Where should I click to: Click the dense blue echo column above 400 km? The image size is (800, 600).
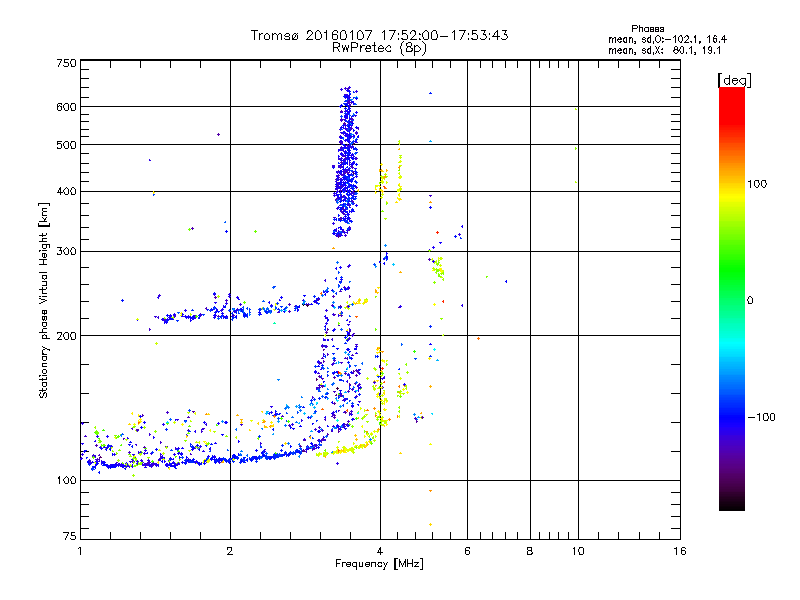(346, 163)
